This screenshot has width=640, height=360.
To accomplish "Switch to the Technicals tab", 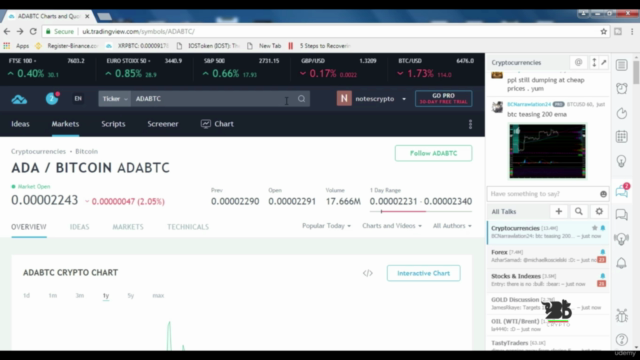I will [x=188, y=227].
